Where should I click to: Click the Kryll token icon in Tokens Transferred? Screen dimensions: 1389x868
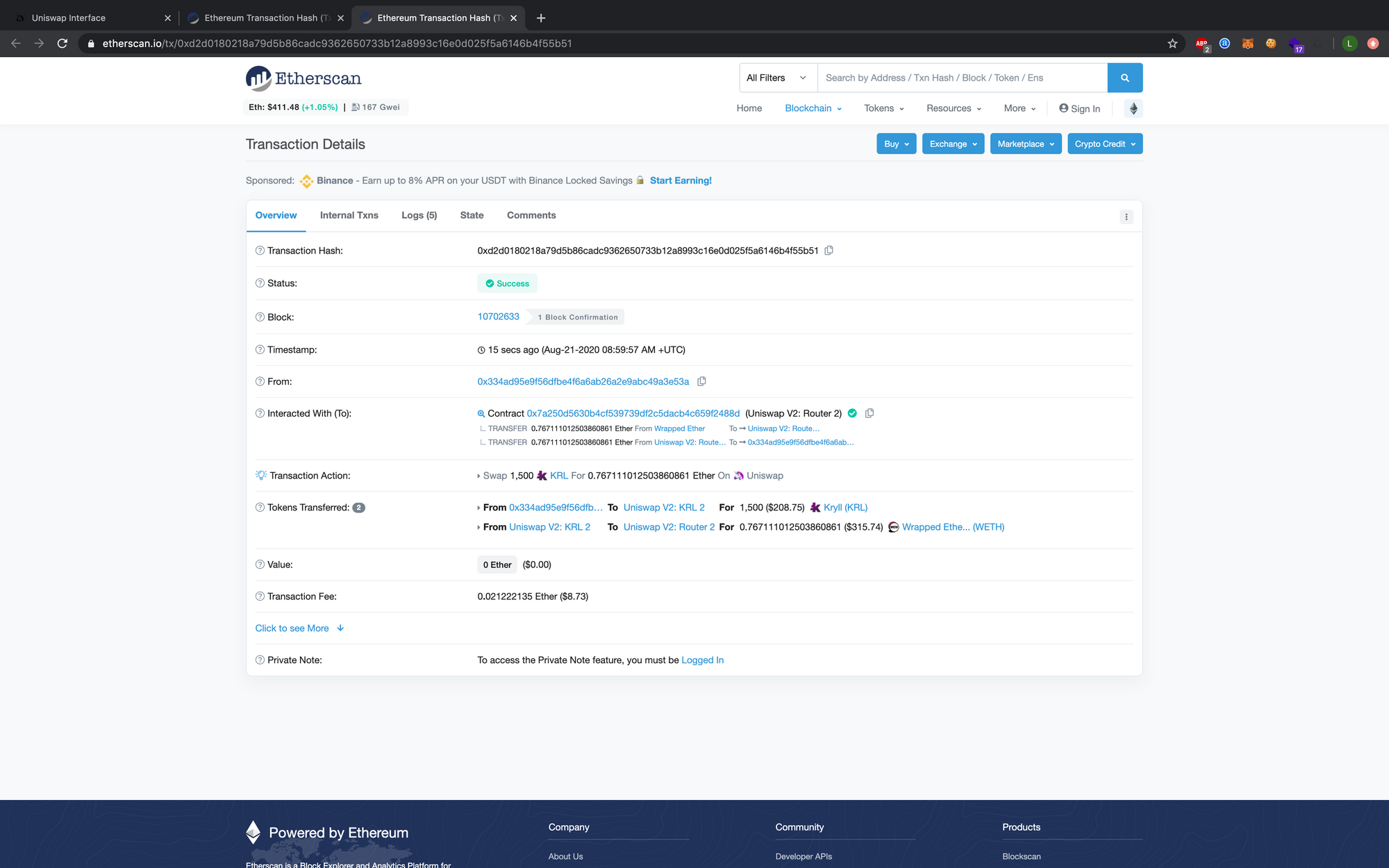815,508
